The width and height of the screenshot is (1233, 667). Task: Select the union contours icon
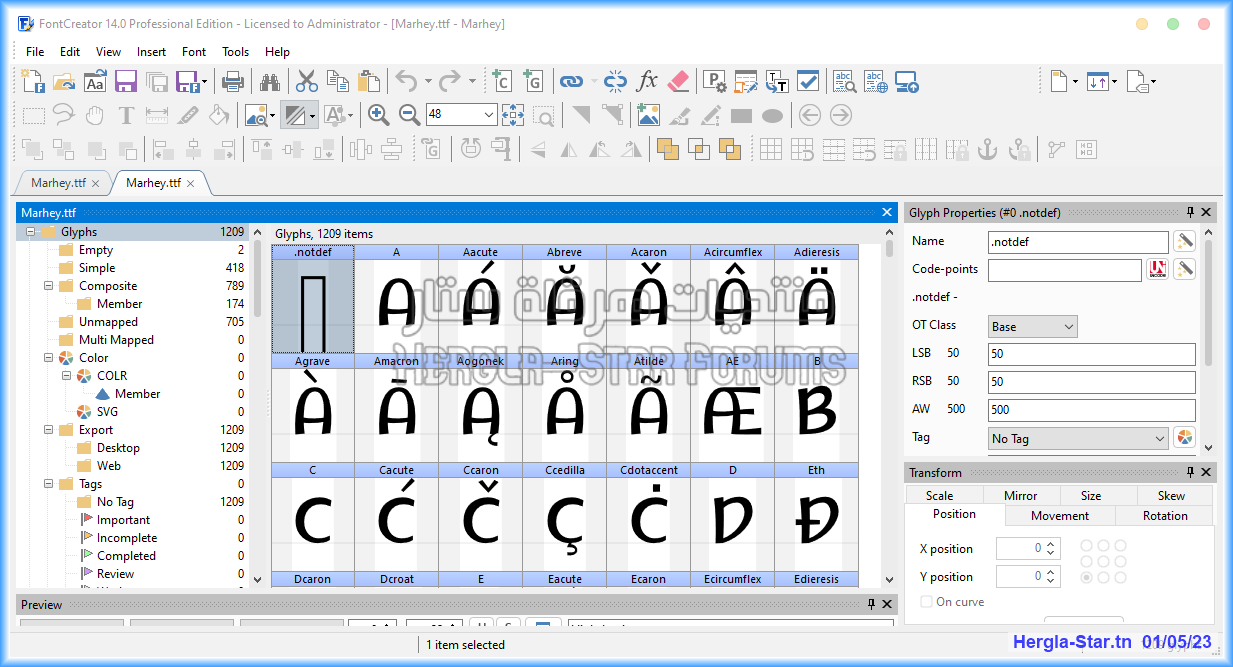(668, 149)
